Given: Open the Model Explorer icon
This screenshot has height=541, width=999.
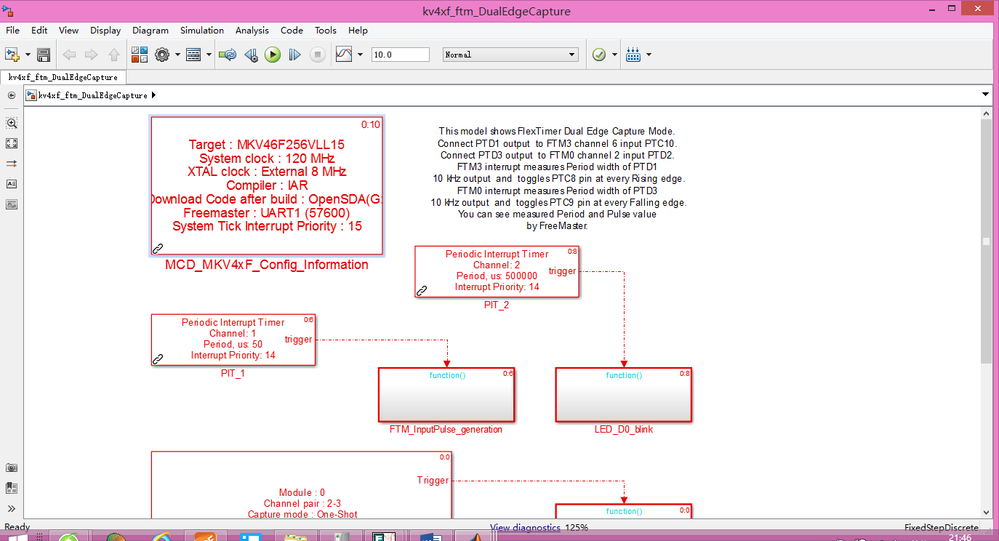Looking at the screenshot, I should point(194,55).
